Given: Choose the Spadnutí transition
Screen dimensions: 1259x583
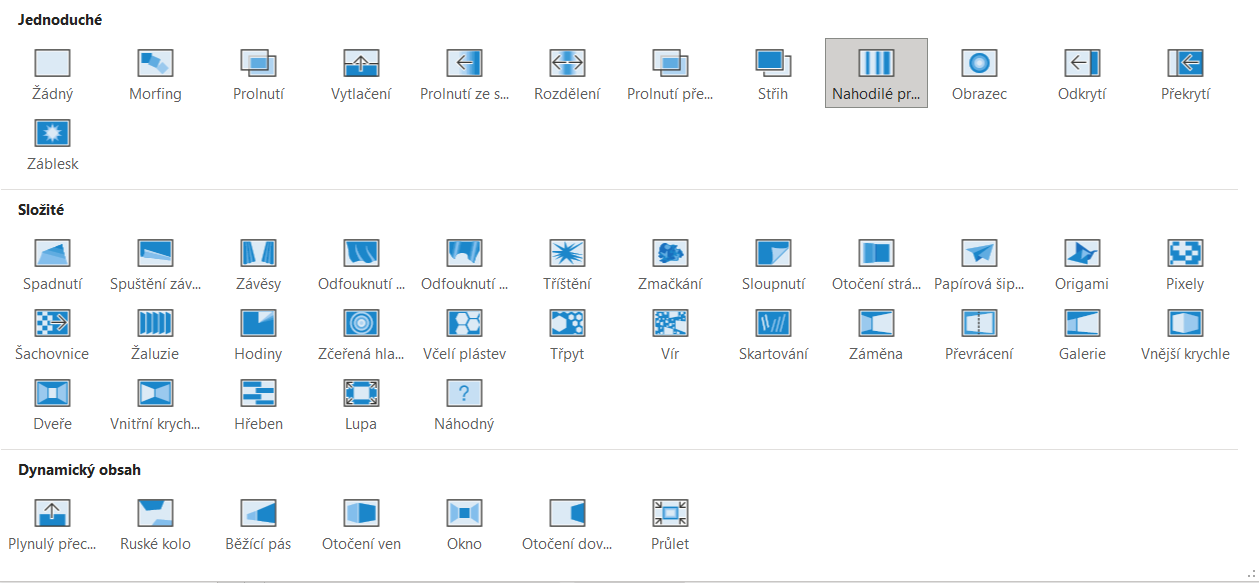Looking at the screenshot, I should [x=52, y=263].
